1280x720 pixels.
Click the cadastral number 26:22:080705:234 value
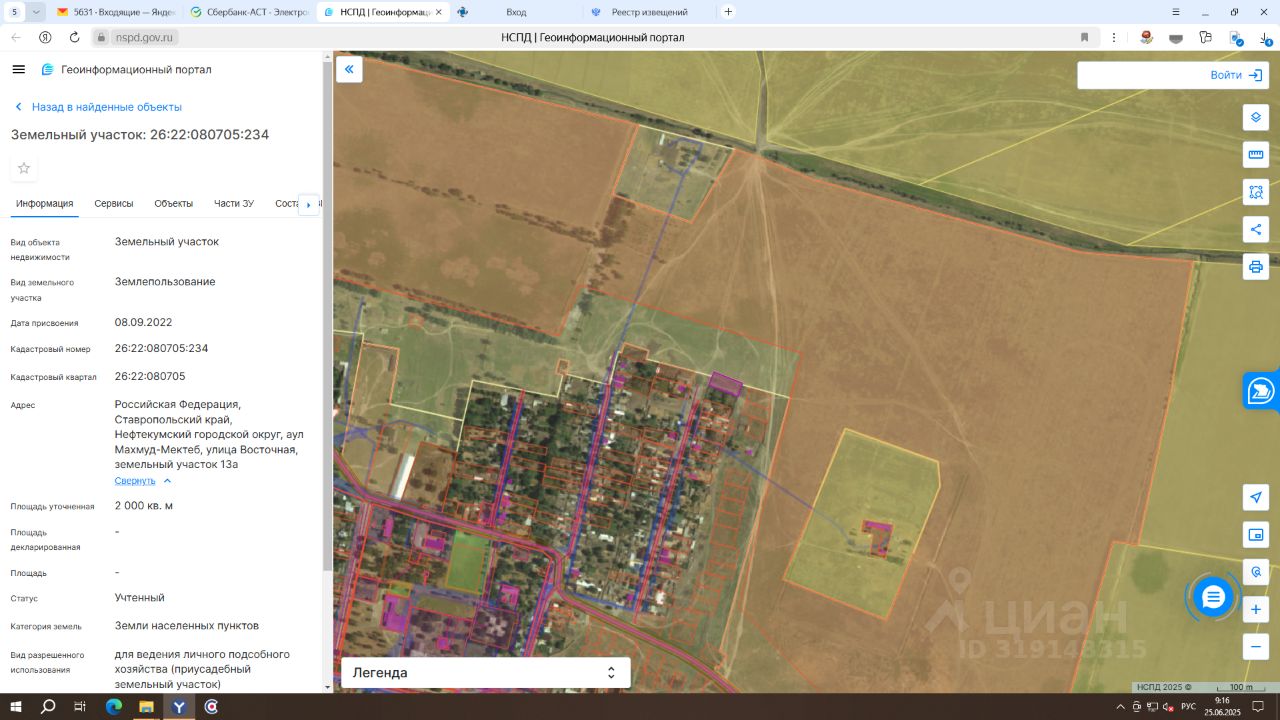tap(162, 349)
